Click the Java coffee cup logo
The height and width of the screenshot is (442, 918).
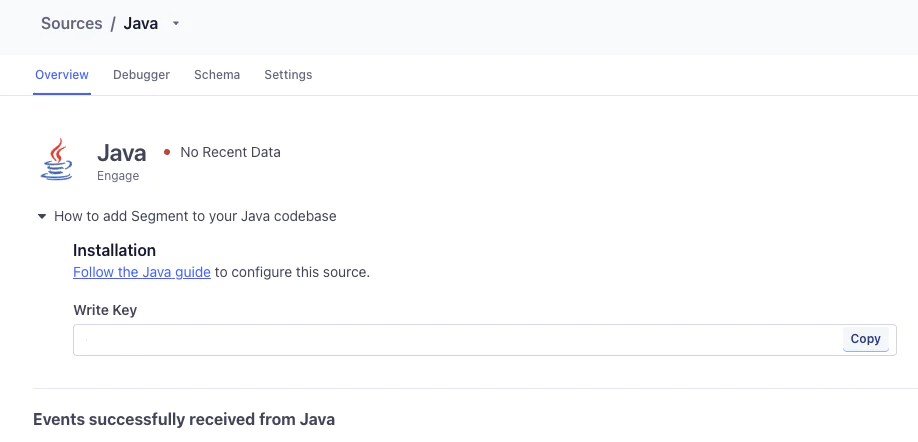(57, 160)
